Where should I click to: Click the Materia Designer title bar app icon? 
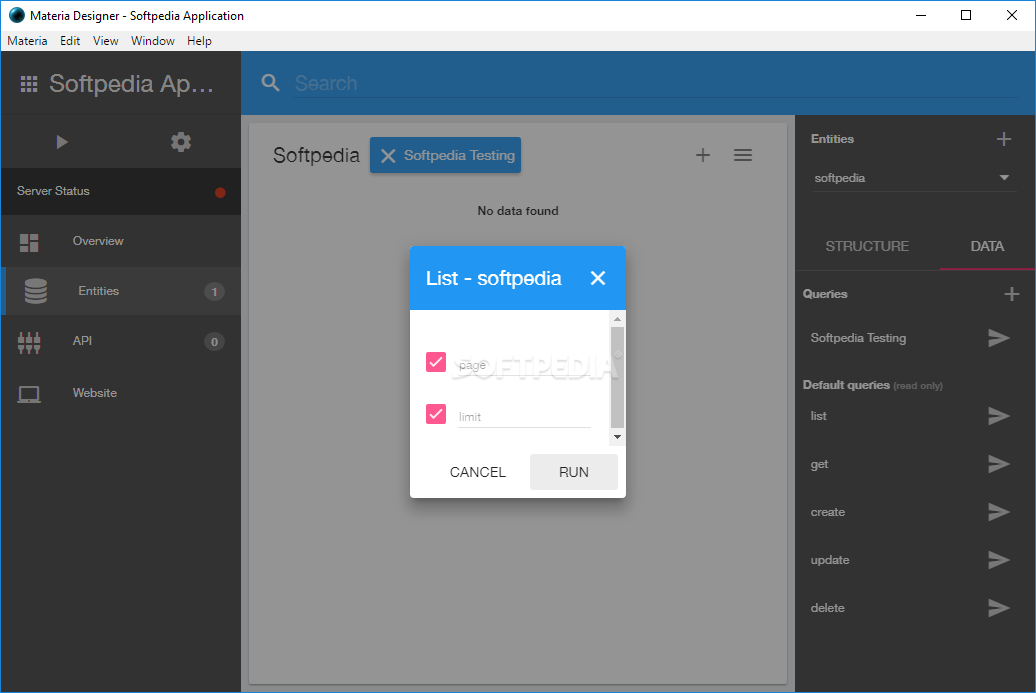[x=17, y=15]
